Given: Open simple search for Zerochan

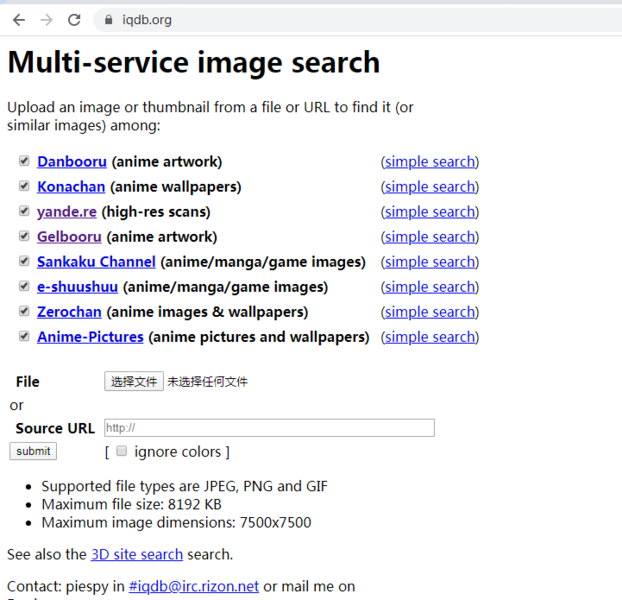Looking at the screenshot, I should point(430,312).
